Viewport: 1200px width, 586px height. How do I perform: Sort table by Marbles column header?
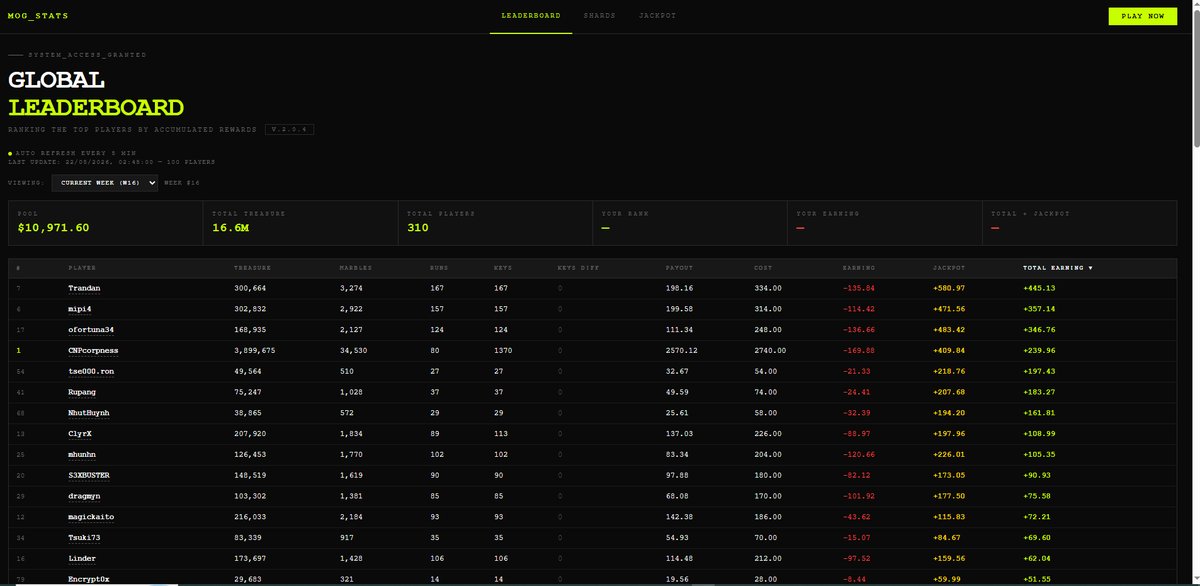pyautogui.click(x=355, y=268)
